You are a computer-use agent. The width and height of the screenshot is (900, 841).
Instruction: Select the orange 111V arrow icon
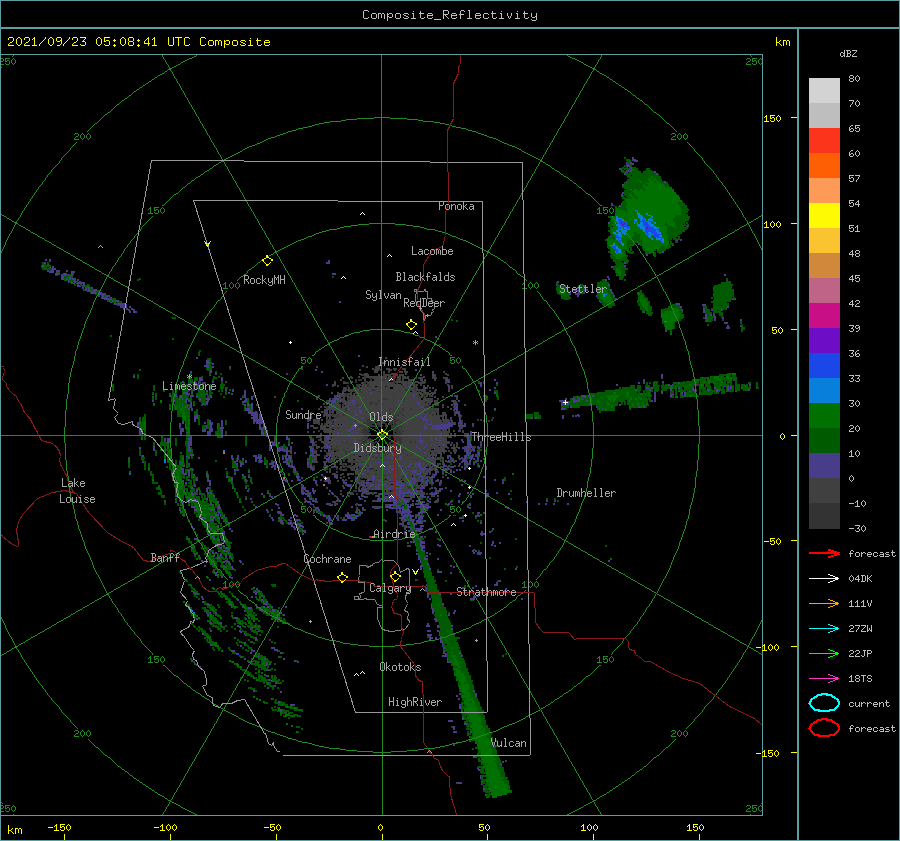824,603
